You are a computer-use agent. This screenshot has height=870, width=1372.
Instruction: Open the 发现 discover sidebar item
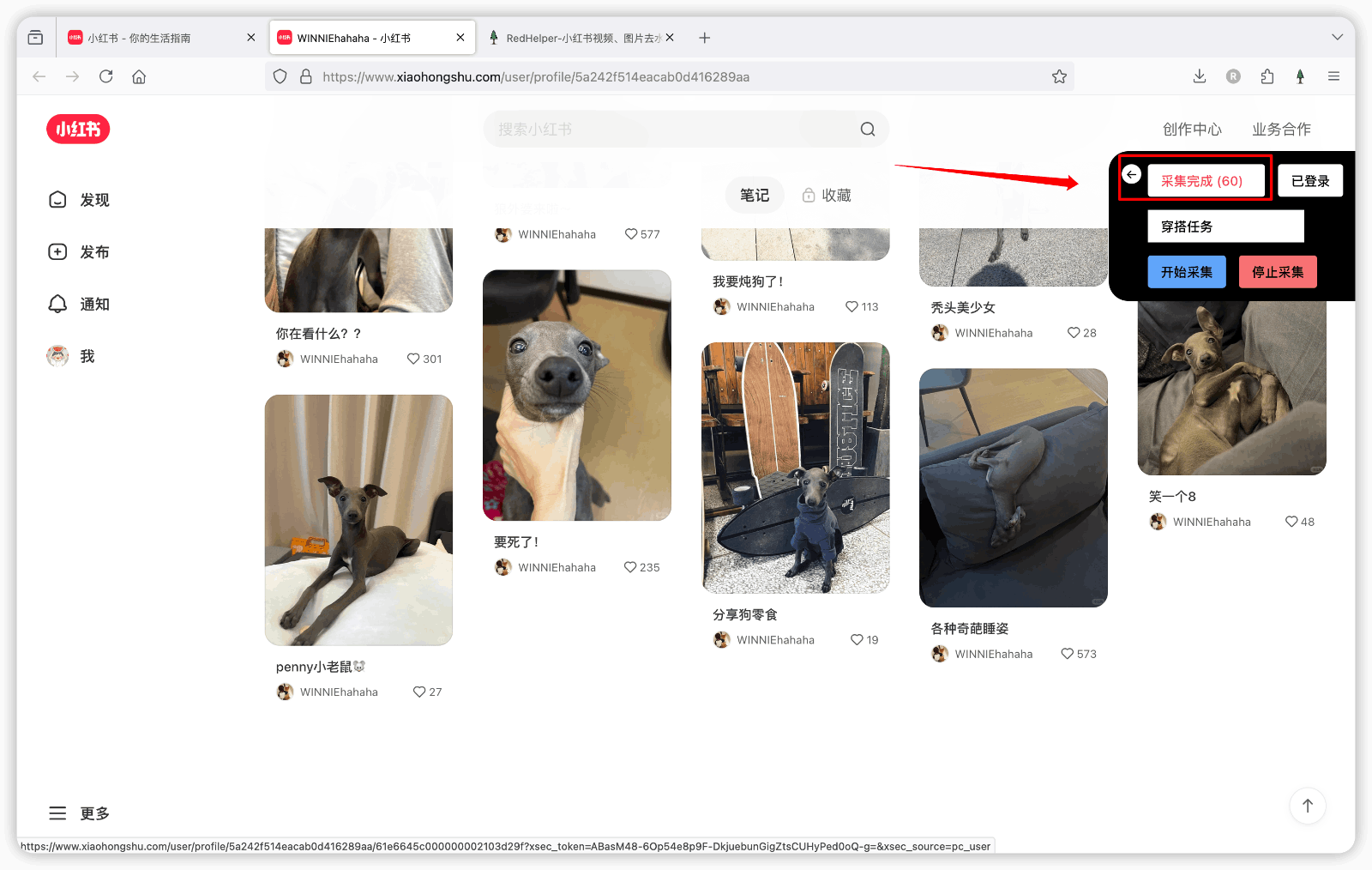tap(79, 200)
